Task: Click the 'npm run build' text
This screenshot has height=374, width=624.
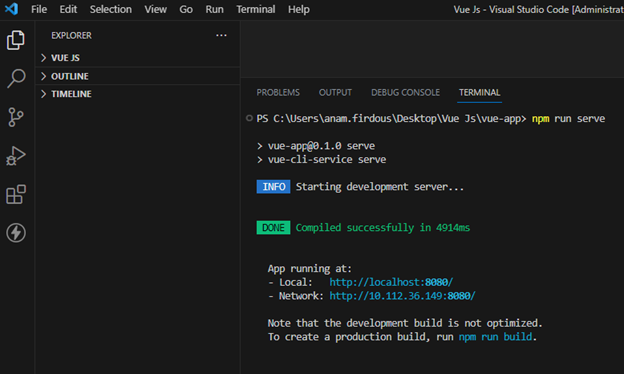Action: tap(495, 337)
